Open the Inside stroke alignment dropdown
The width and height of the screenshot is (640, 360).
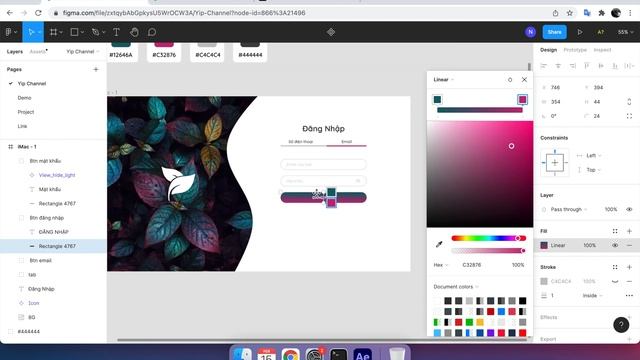point(592,296)
